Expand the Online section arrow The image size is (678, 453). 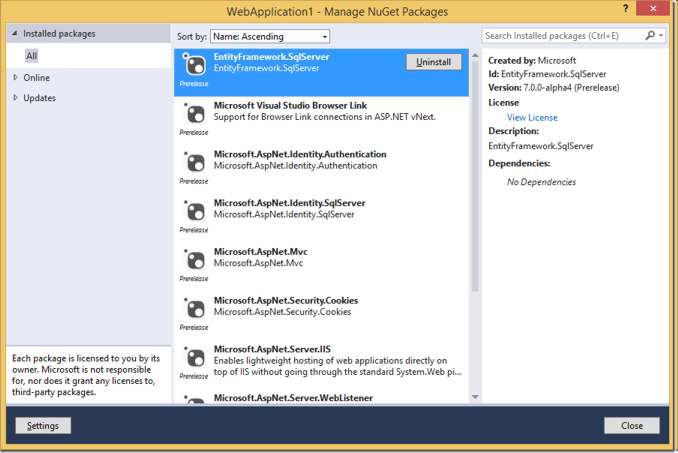[16, 77]
